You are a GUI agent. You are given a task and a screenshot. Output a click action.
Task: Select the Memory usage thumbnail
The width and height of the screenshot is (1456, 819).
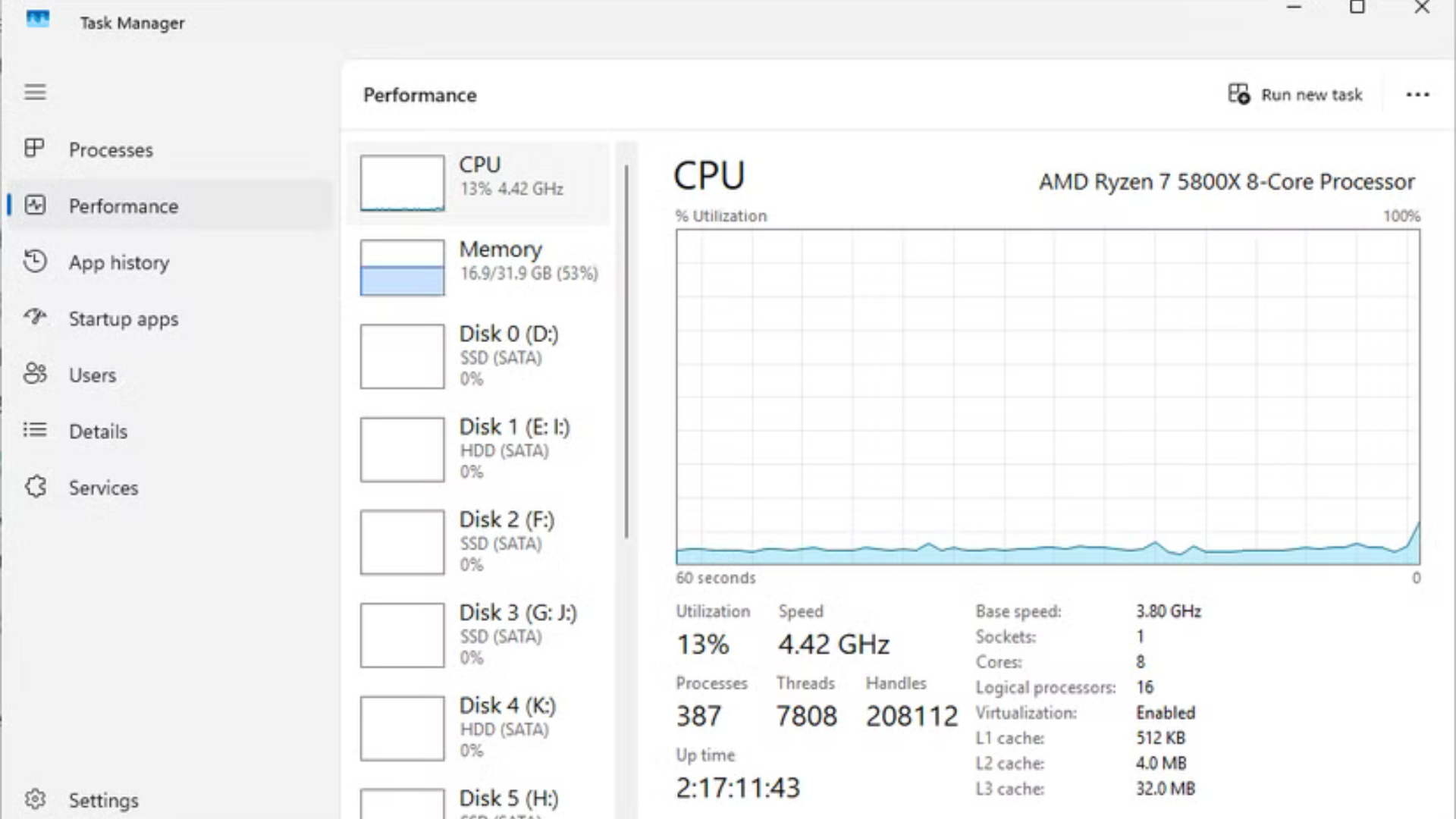pos(402,268)
